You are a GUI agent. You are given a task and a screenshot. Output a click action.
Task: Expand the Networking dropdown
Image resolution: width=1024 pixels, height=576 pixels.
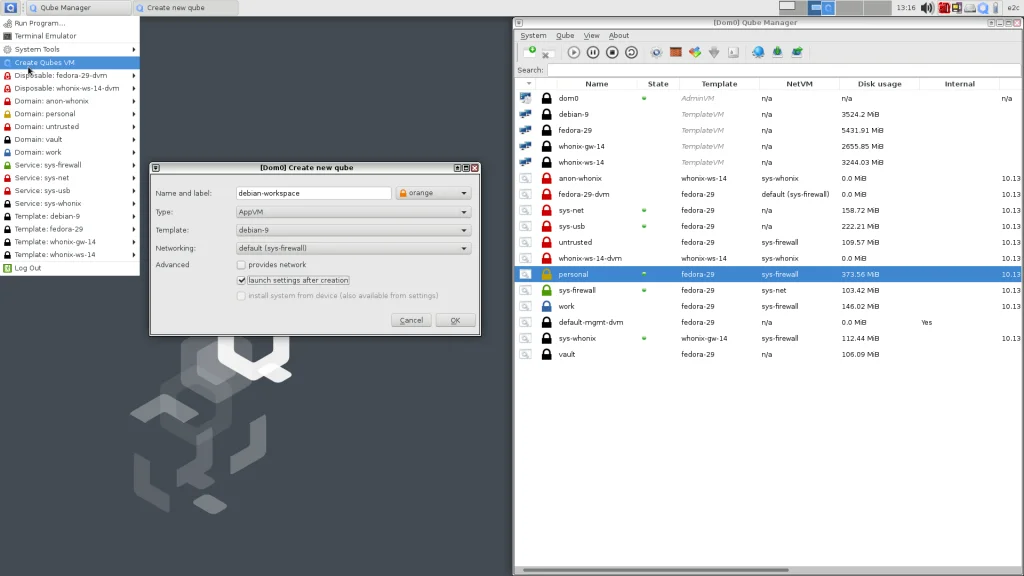pyautogui.click(x=353, y=248)
